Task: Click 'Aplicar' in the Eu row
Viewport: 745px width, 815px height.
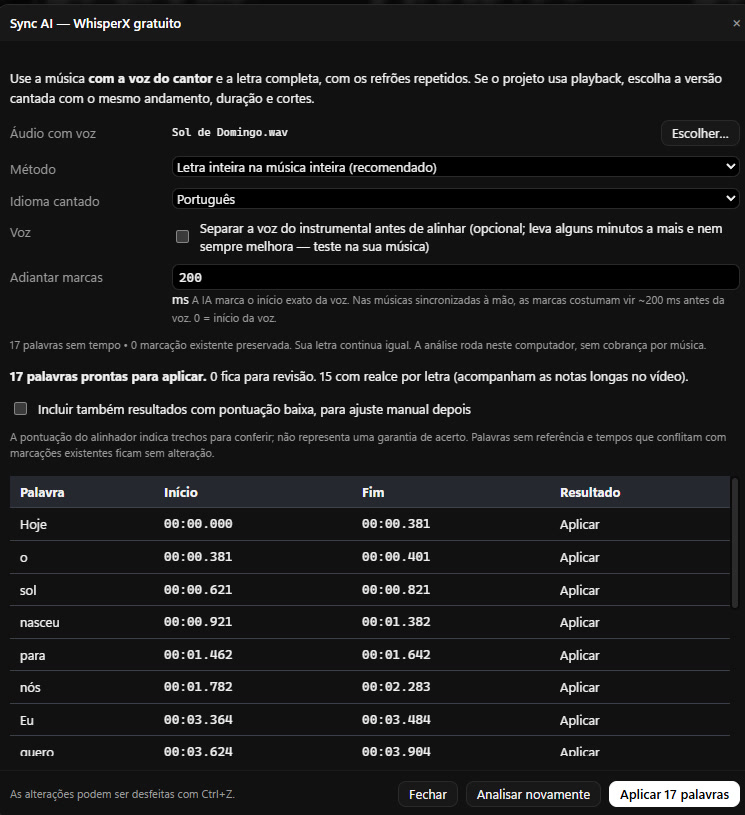Action: click(x=580, y=720)
